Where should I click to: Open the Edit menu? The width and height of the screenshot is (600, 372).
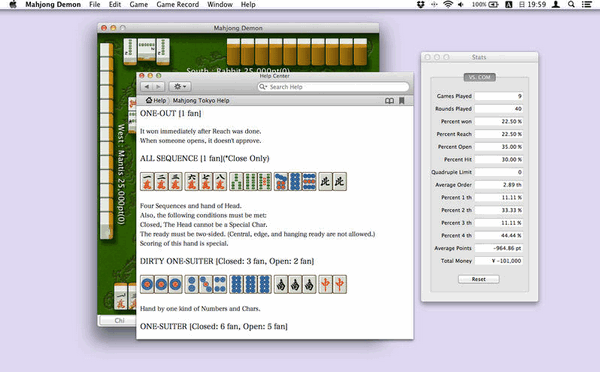tap(115, 5)
